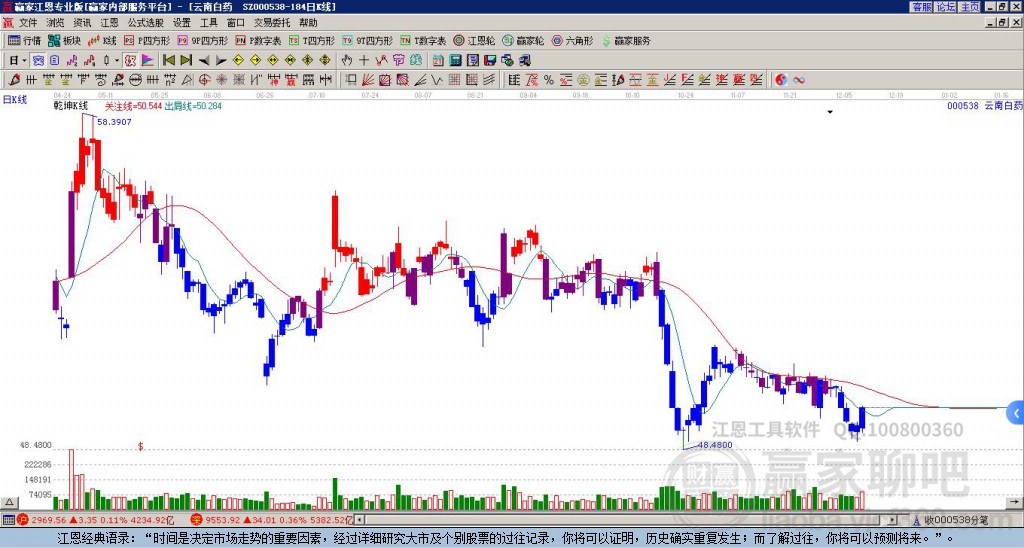The image size is (1024, 548).
Task: Open the 江恩 menu
Action: click(110, 23)
